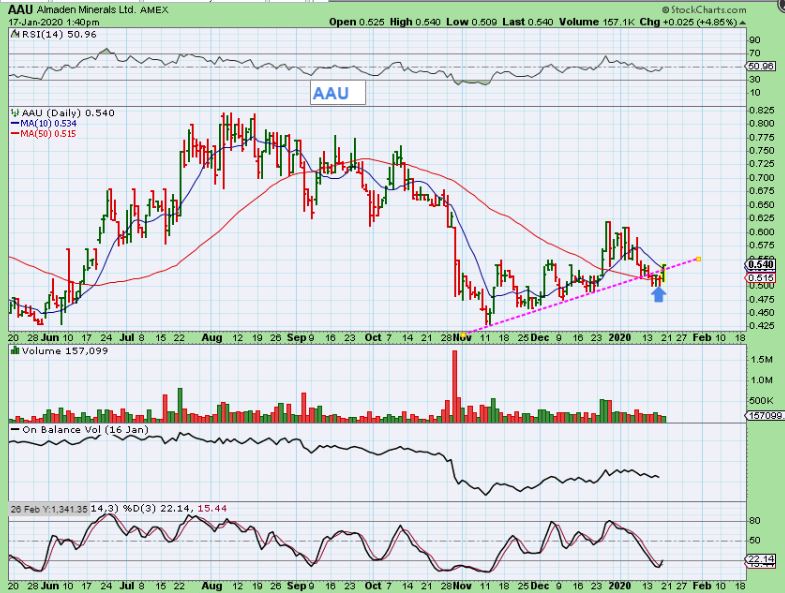Click the green Volume bars legend icon
The image size is (785, 593).
(x=15, y=351)
